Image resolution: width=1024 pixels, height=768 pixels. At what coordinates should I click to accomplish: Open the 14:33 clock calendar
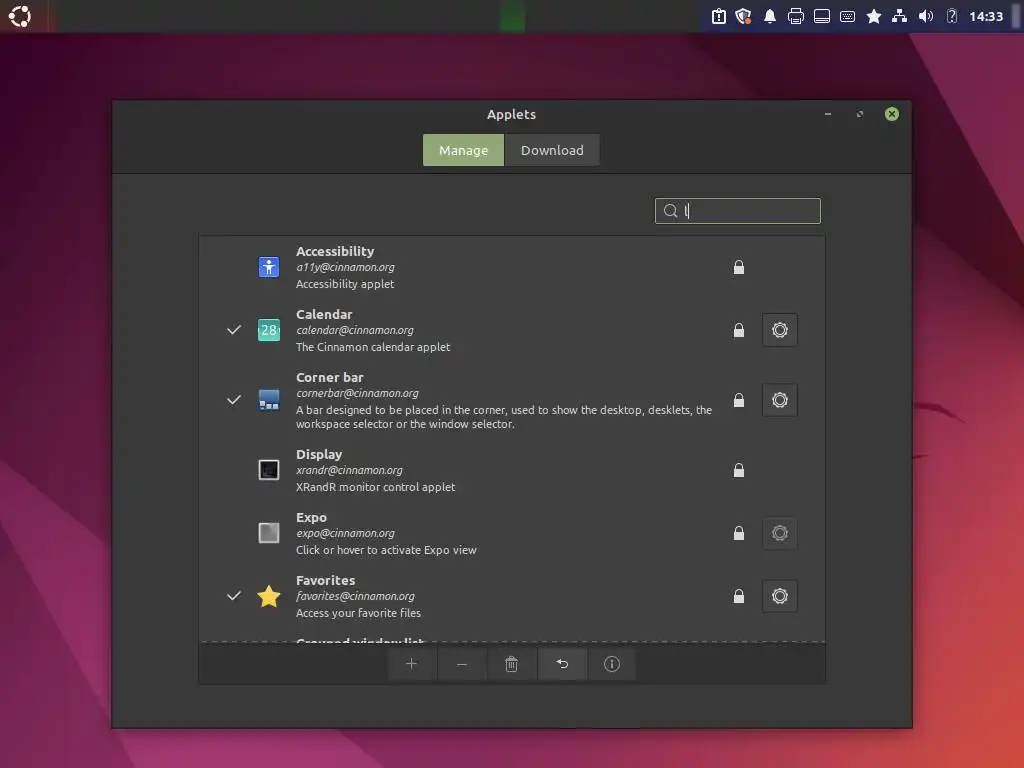(985, 16)
